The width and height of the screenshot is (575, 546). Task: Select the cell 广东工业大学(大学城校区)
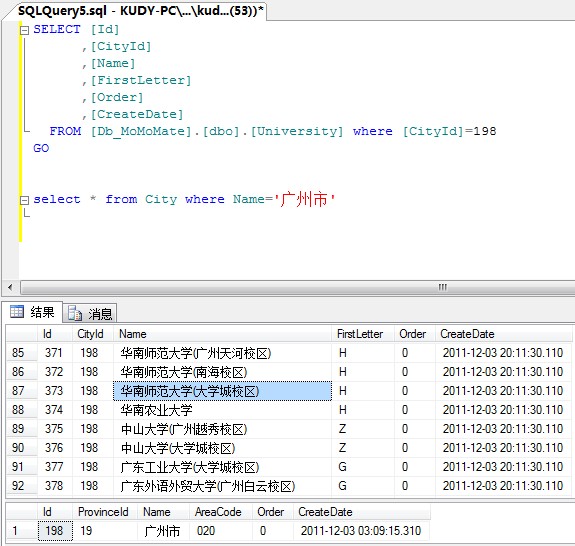(222, 467)
